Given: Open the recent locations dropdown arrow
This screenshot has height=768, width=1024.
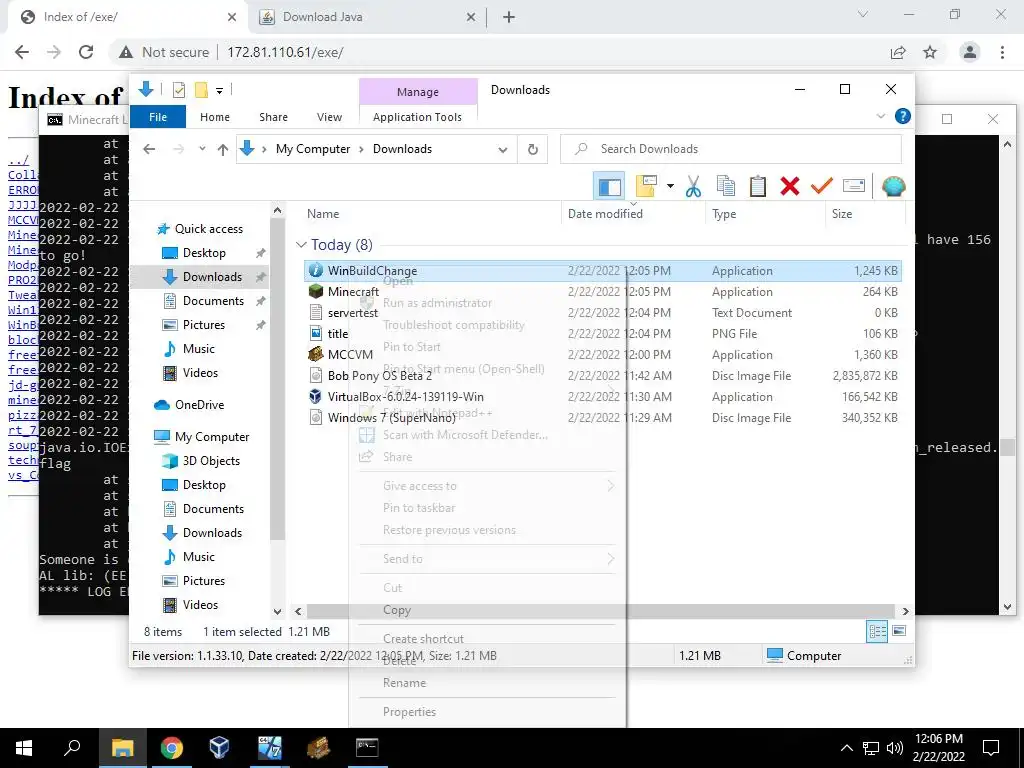Looking at the screenshot, I should (x=202, y=150).
